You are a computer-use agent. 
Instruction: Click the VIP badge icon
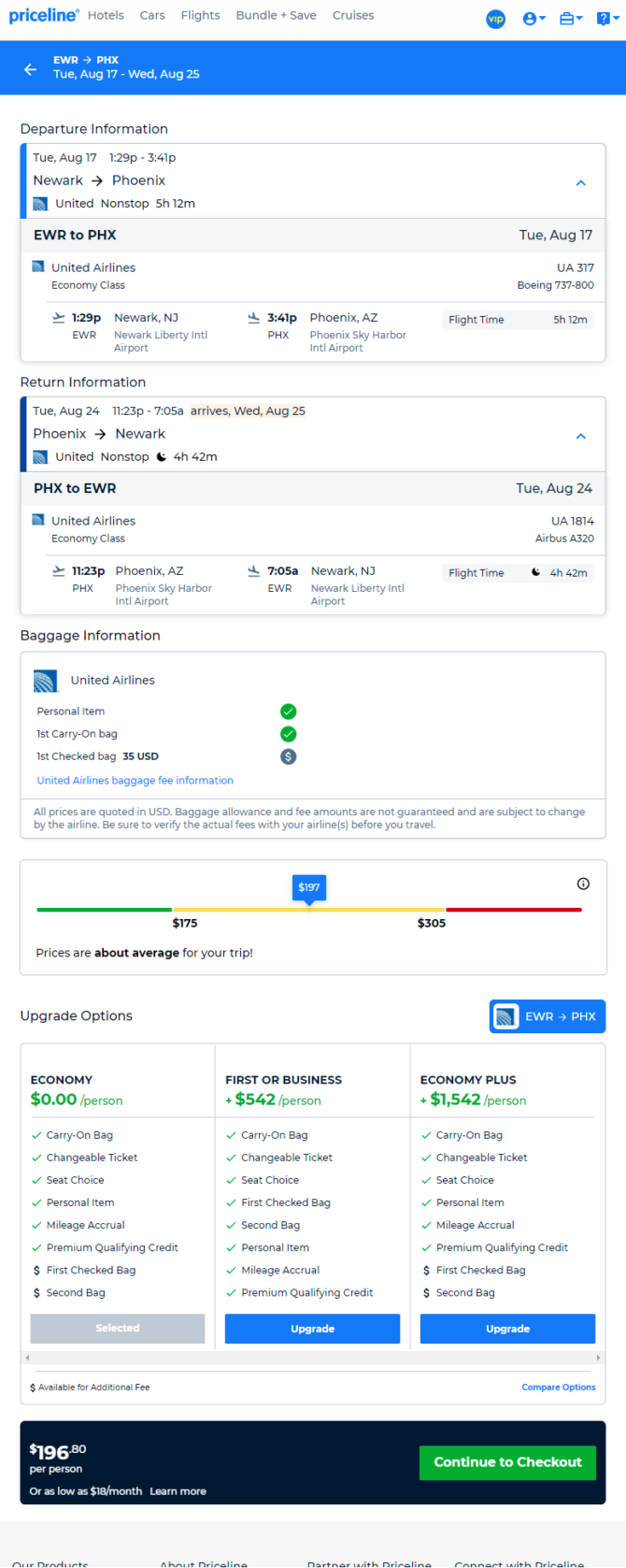[495, 19]
